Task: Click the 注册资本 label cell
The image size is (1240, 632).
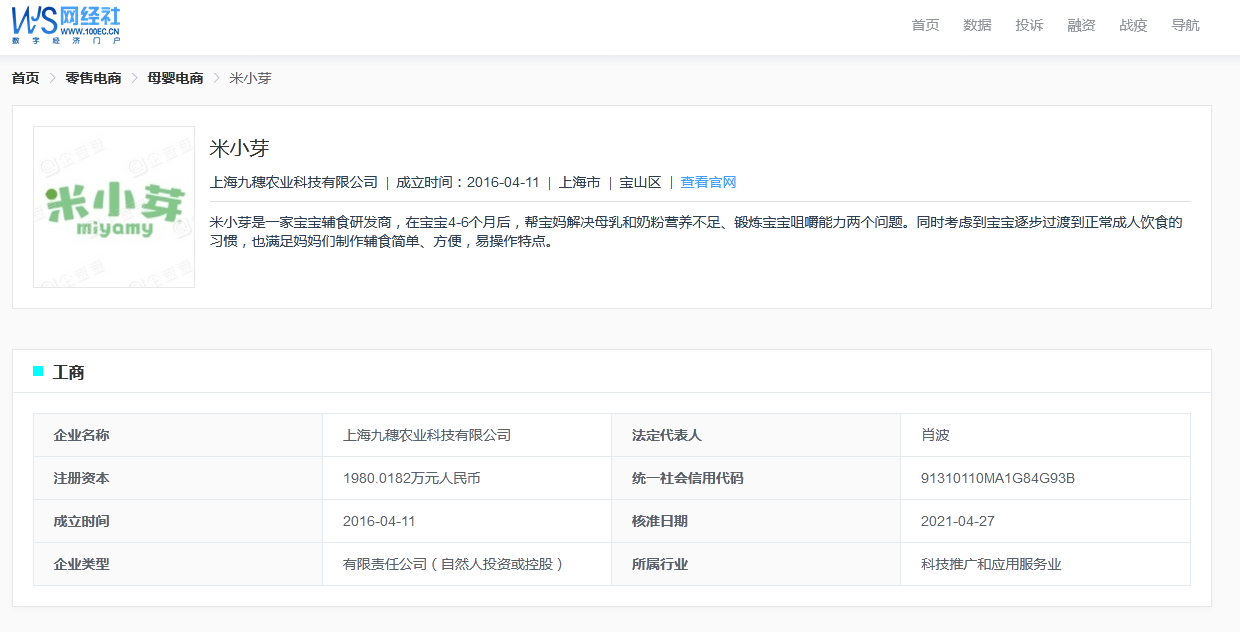Action: coord(178,478)
